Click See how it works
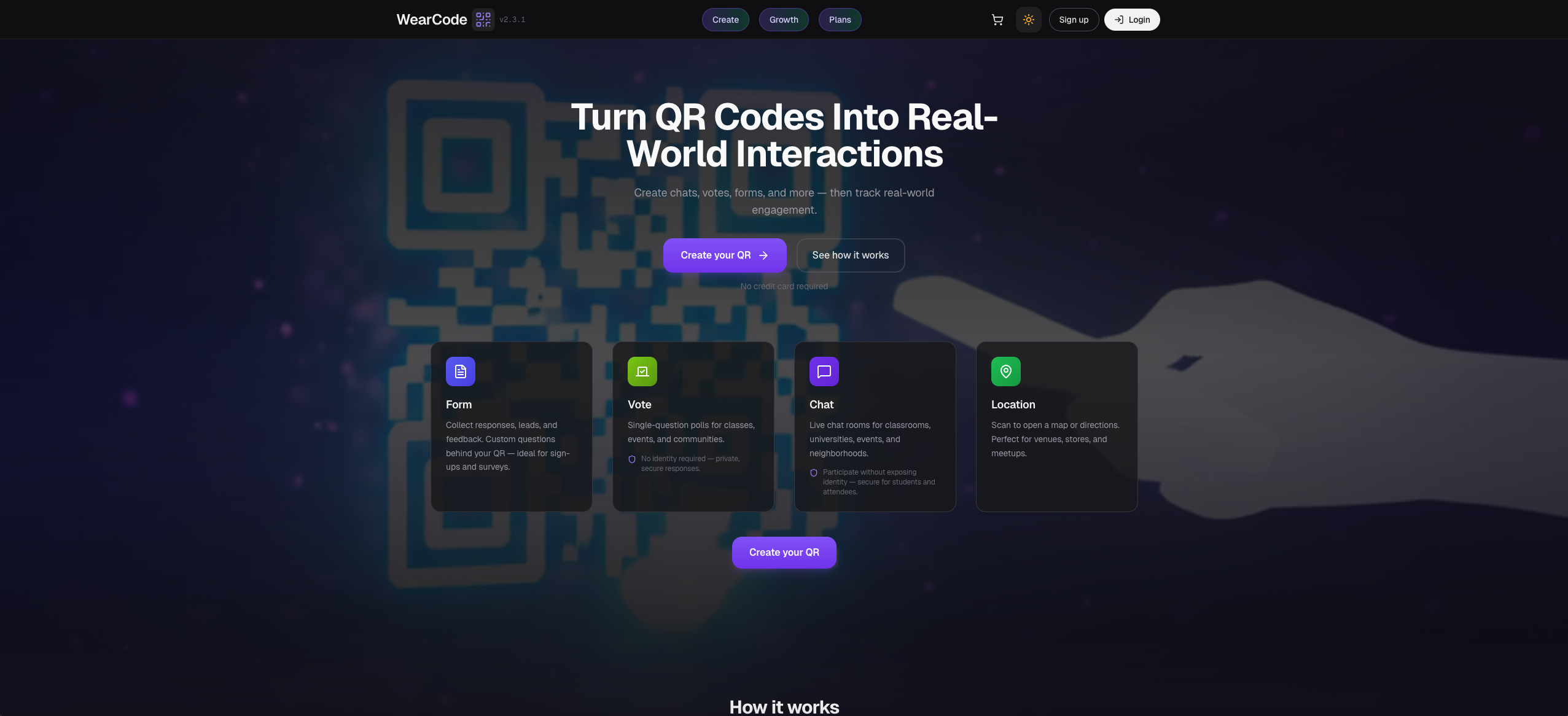Viewport: 1568px width, 716px height. tap(850, 255)
